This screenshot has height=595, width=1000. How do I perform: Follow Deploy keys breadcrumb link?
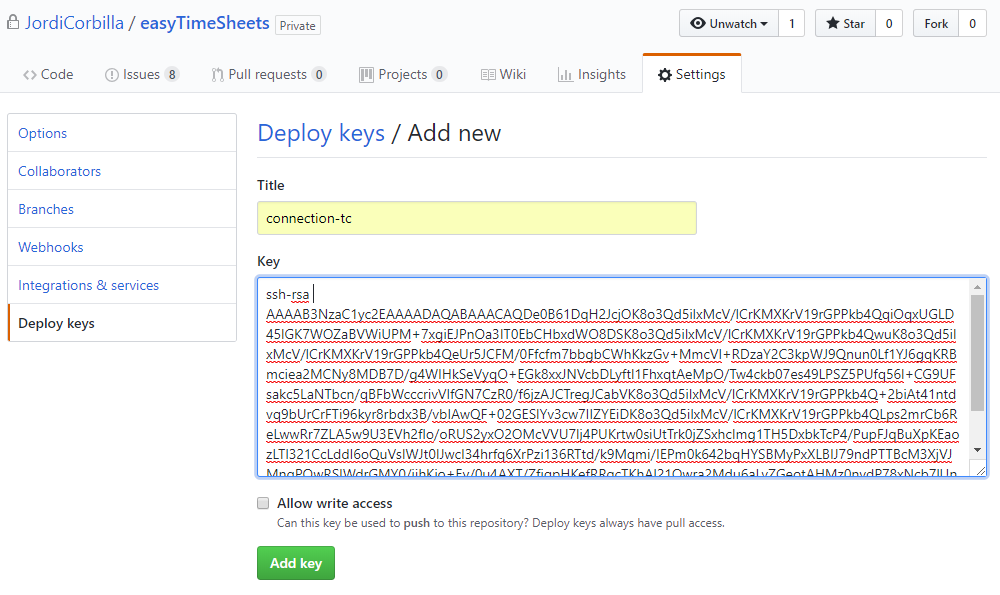pyautogui.click(x=321, y=133)
